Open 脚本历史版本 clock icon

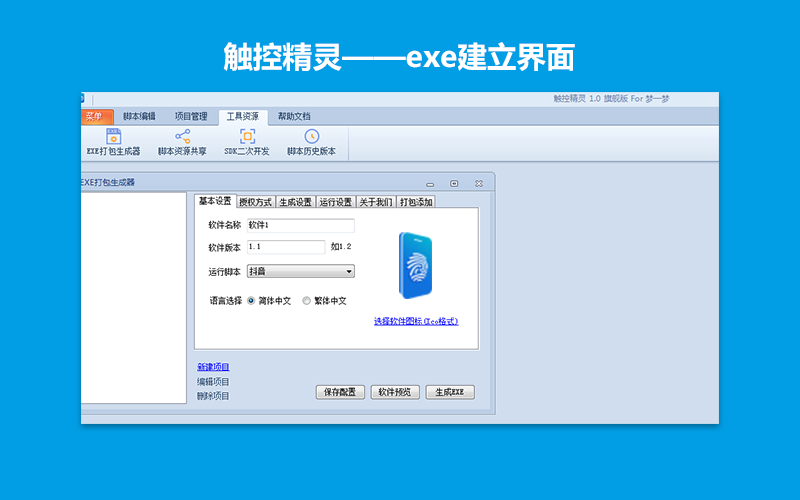click(x=311, y=142)
